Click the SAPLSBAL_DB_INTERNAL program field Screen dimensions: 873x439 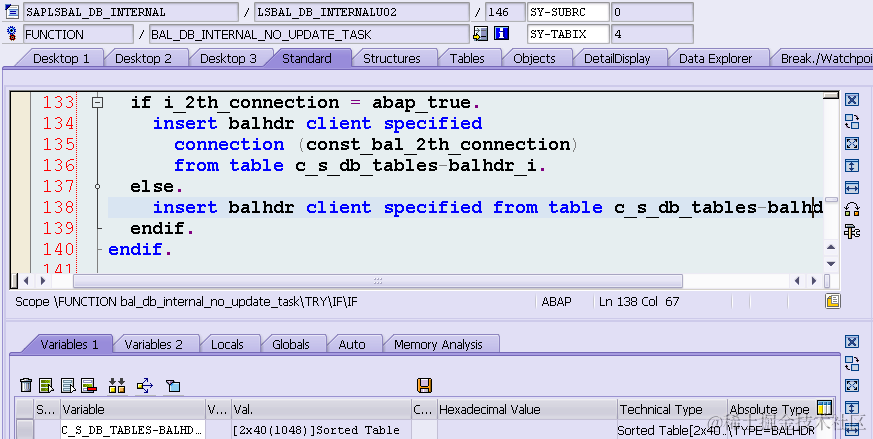coord(131,12)
